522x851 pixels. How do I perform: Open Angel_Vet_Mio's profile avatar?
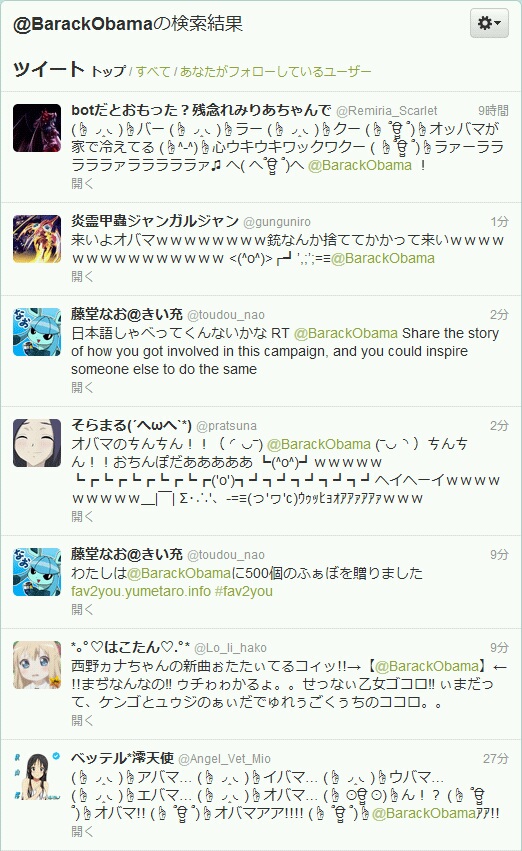pos(37,776)
